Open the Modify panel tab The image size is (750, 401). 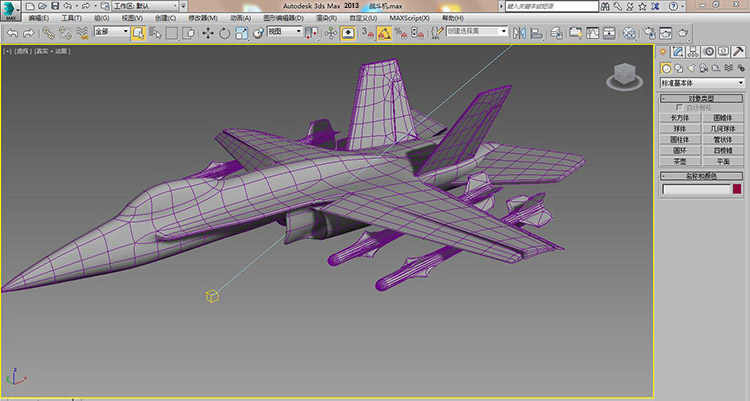pos(678,51)
